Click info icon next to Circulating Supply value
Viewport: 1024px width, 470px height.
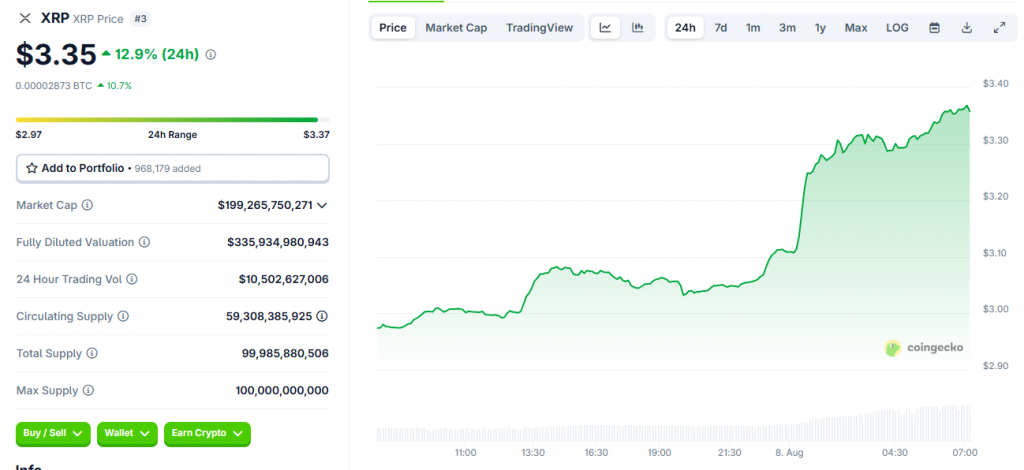click(321, 316)
